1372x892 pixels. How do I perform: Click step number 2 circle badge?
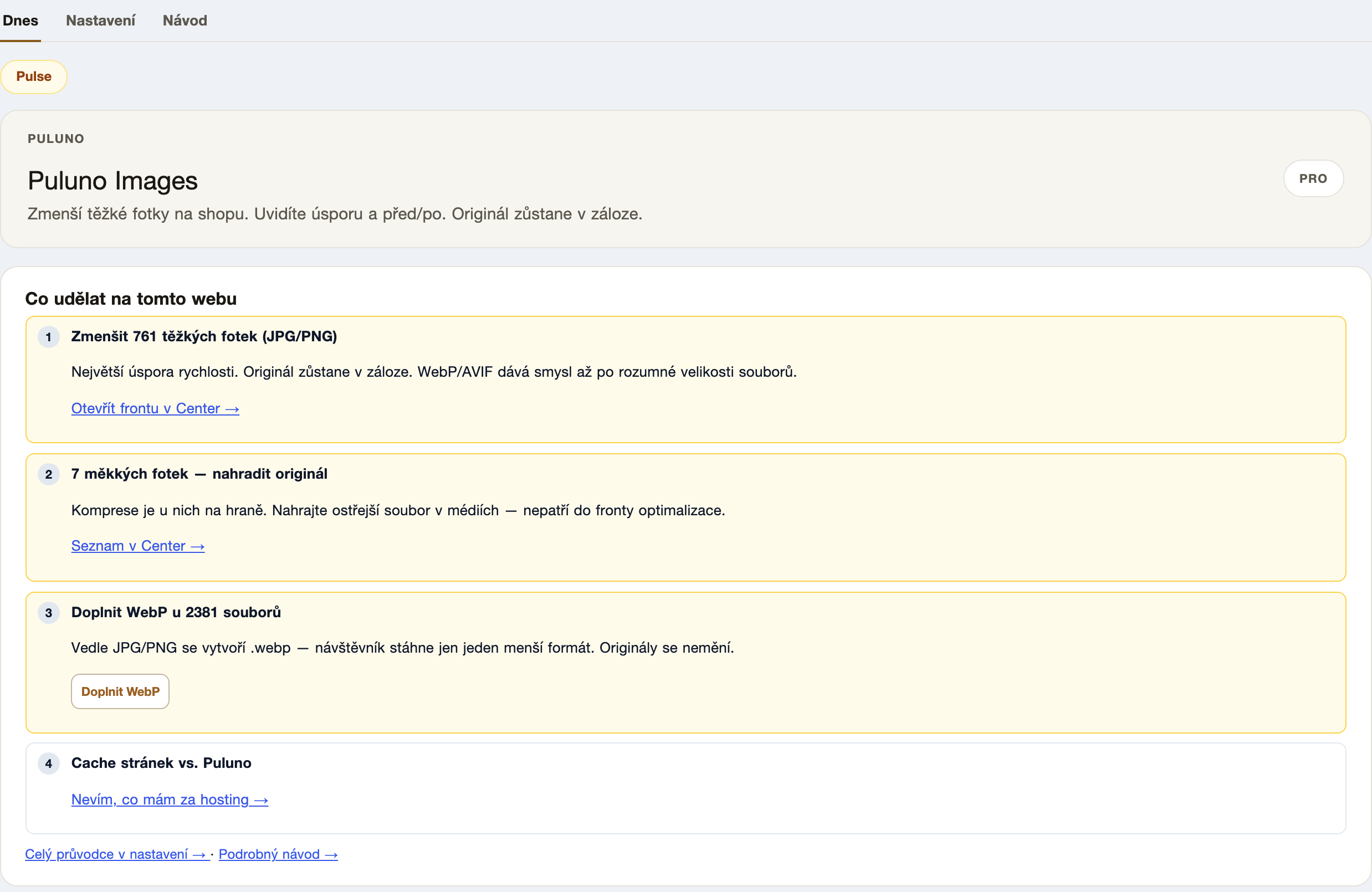[48, 474]
